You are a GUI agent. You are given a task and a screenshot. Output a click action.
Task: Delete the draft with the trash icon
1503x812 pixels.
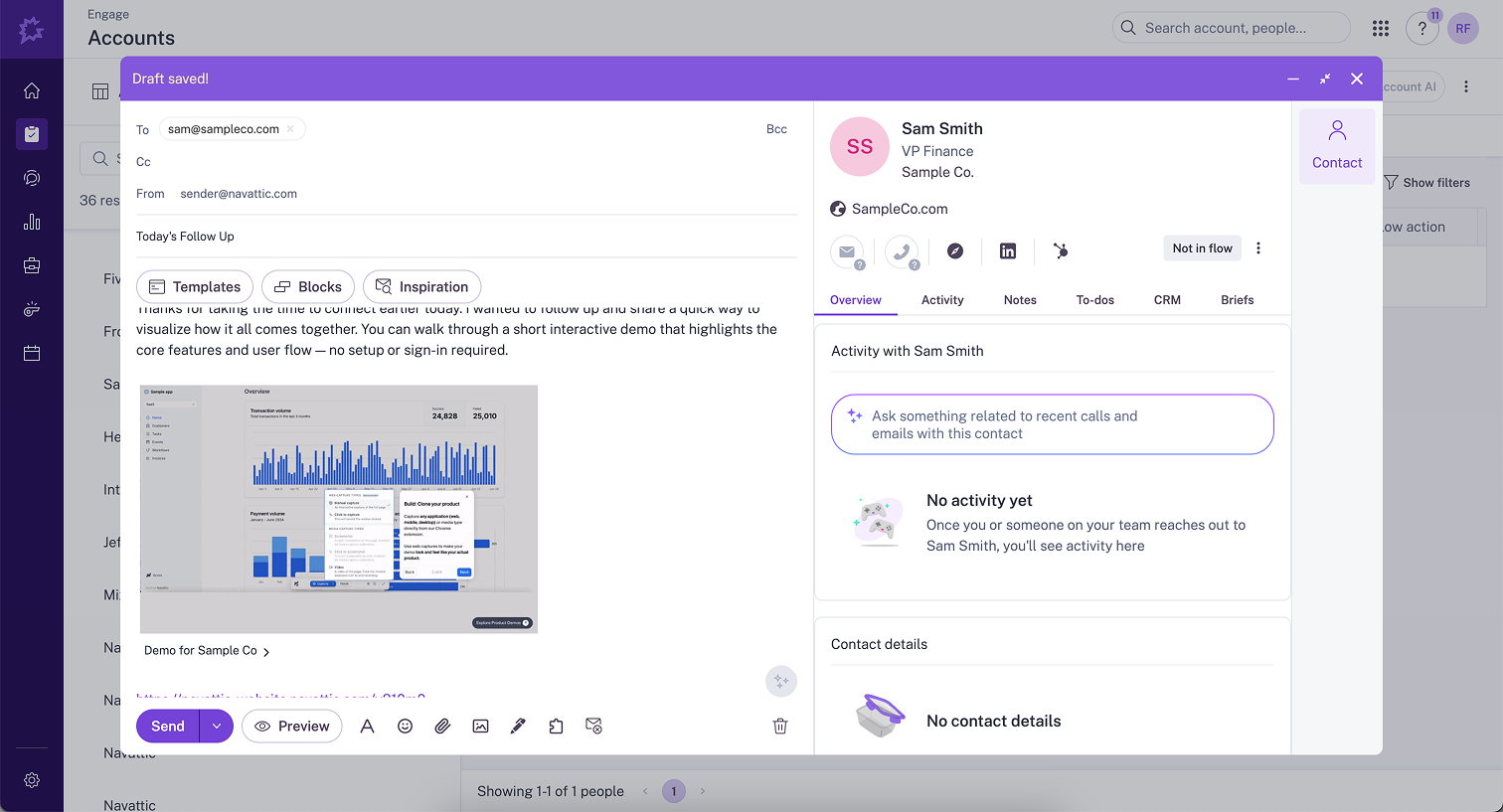click(780, 727)
